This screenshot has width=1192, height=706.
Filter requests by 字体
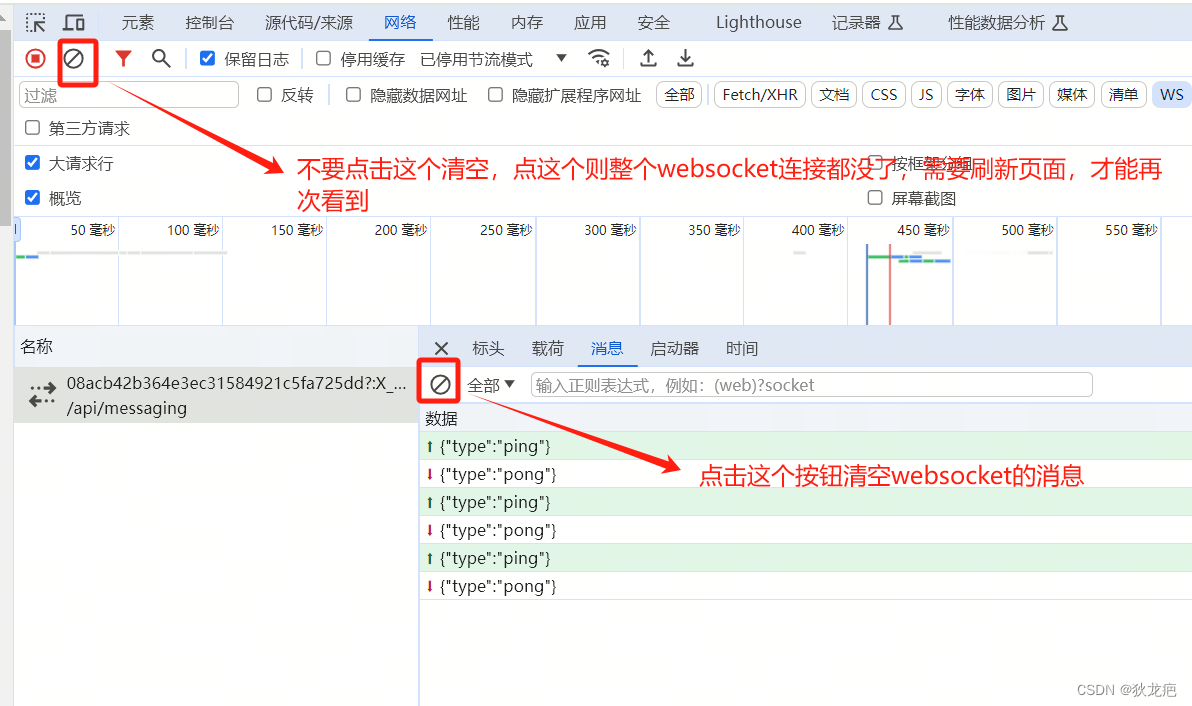[969, 95]
